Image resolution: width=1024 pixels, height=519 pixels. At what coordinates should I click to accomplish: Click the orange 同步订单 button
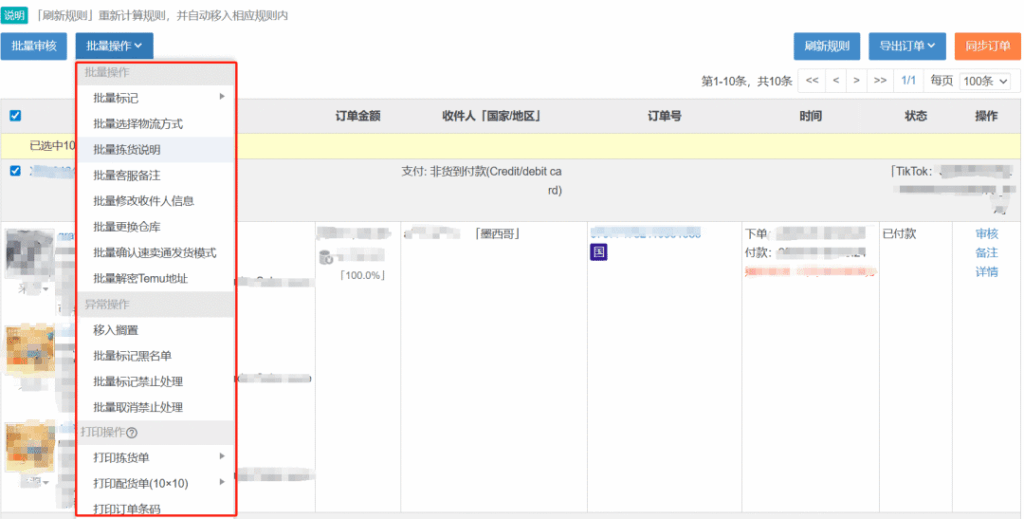coord(986,45)
